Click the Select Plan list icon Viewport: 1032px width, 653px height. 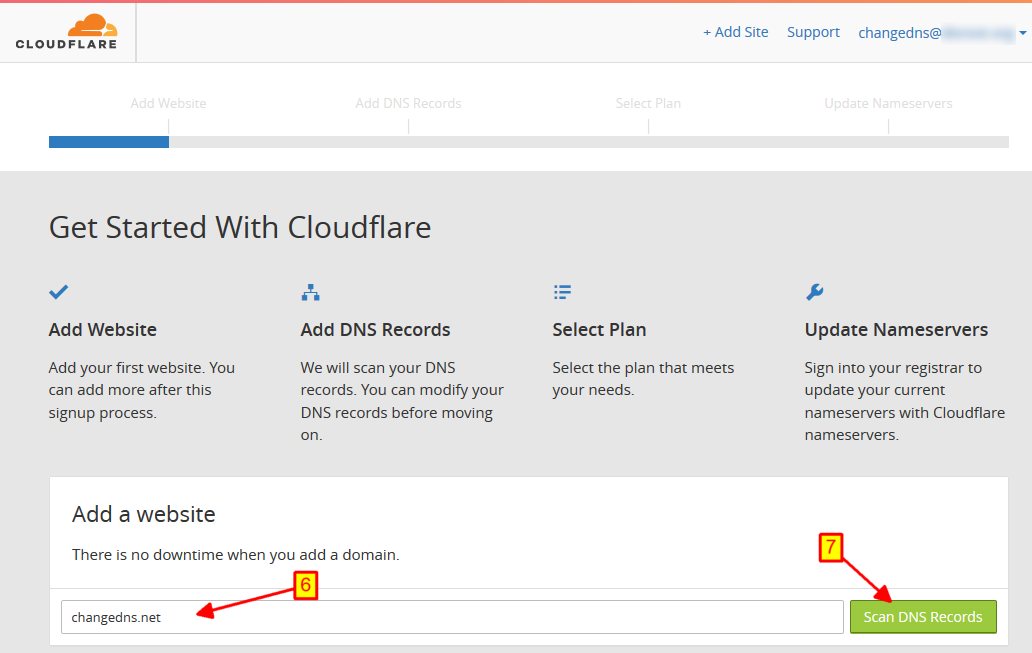pos(562,292)
